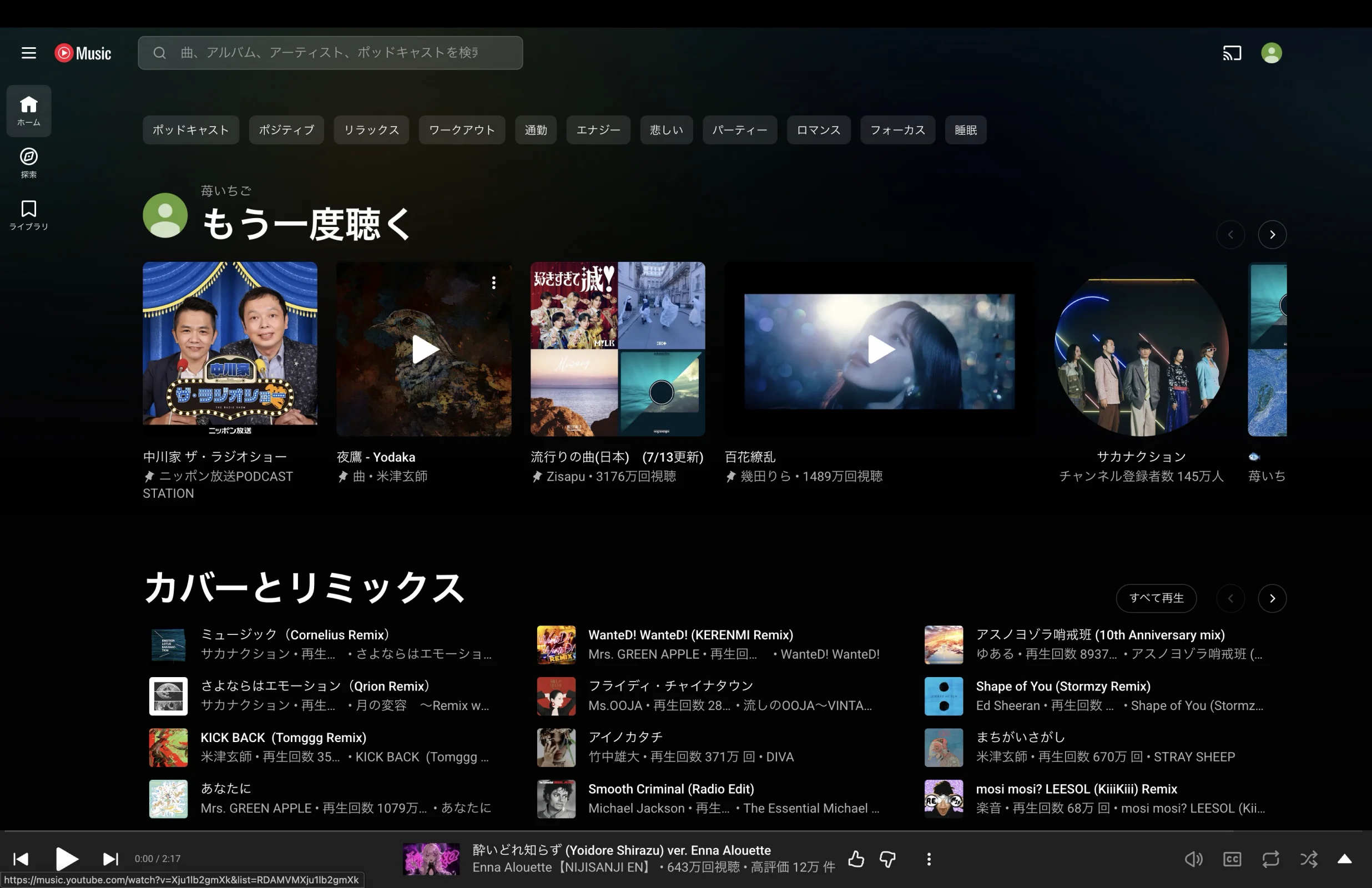Play KICK BACK (Tomggg Remix) thumbnail
This screenshot has height=888, width=1372.
coord(168,747)
